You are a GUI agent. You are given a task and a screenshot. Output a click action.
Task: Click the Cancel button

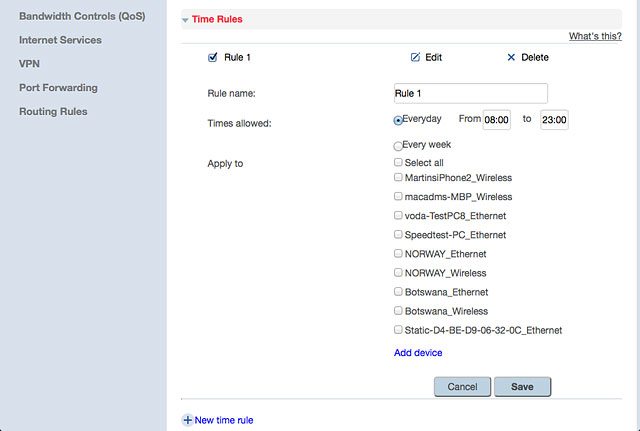click(x=462, y=387)
